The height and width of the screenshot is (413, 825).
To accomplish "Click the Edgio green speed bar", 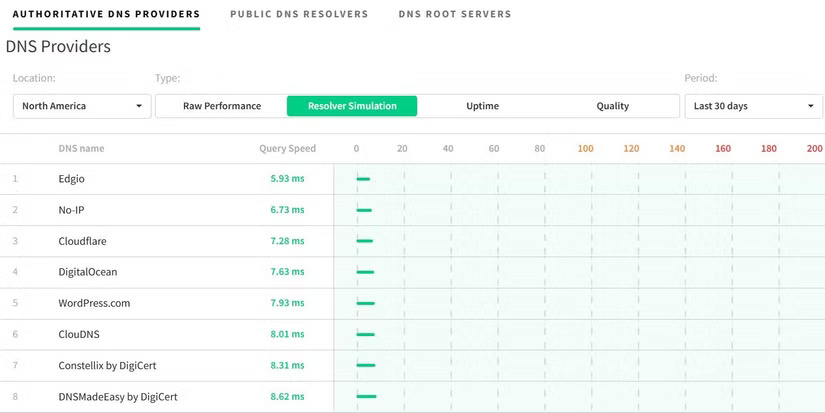I will (363, 179).
